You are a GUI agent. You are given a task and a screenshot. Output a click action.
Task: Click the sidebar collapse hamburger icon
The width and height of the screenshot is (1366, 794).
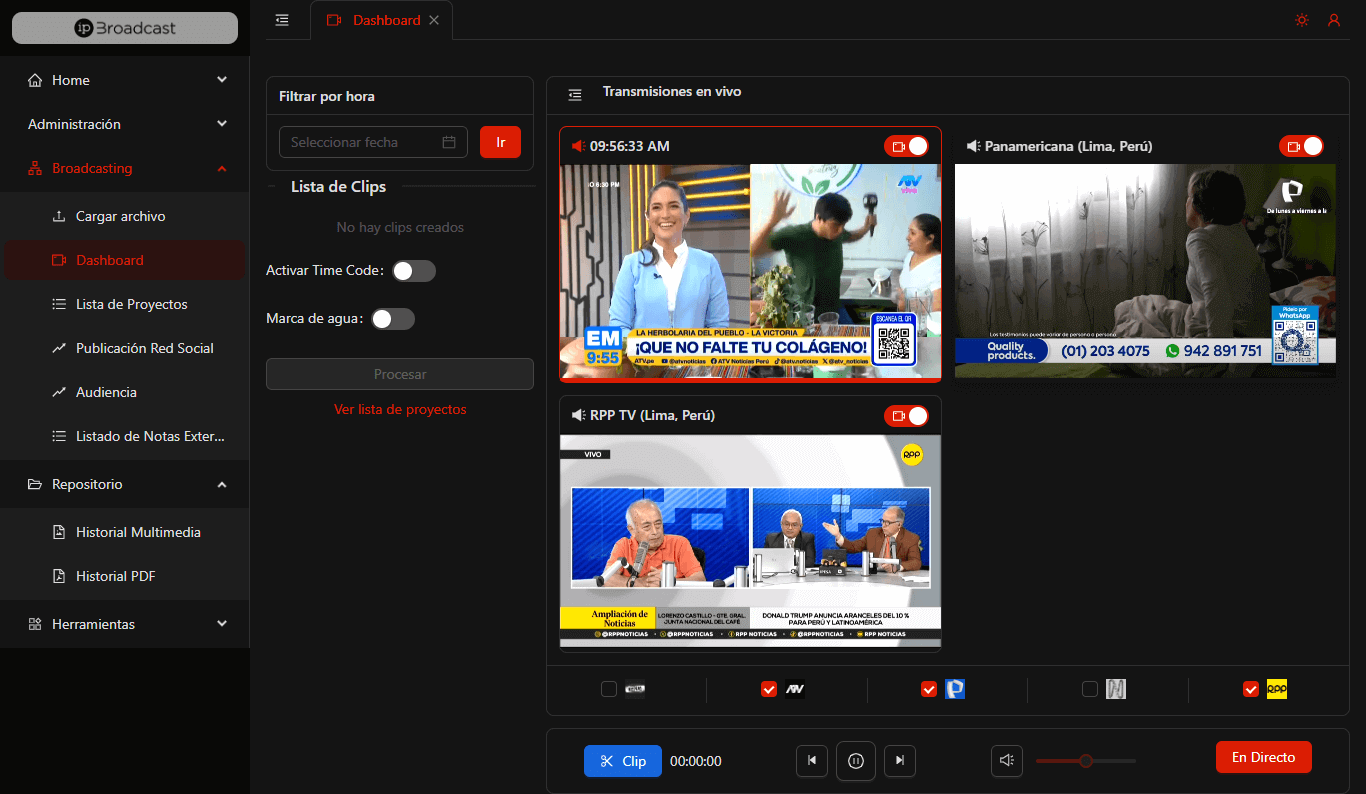(282, 20)
